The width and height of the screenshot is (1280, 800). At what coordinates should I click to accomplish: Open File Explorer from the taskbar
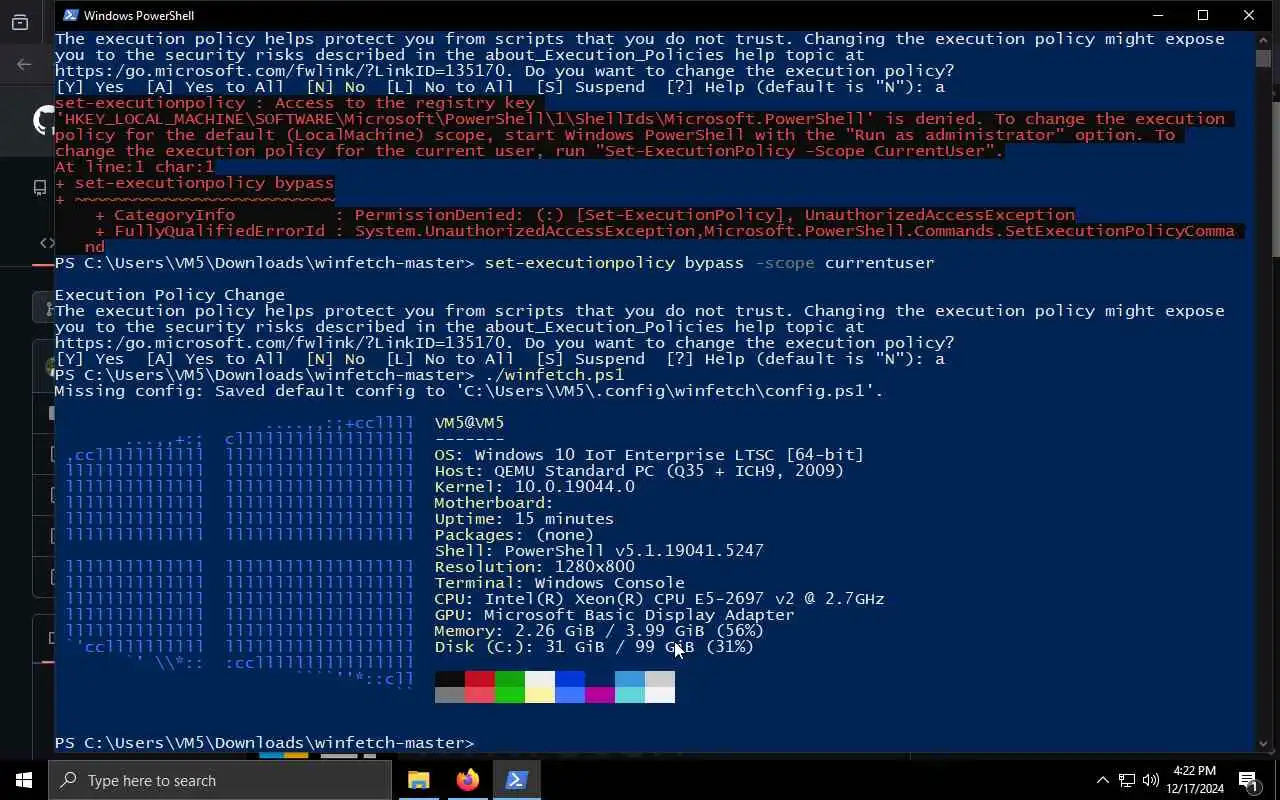418,780
